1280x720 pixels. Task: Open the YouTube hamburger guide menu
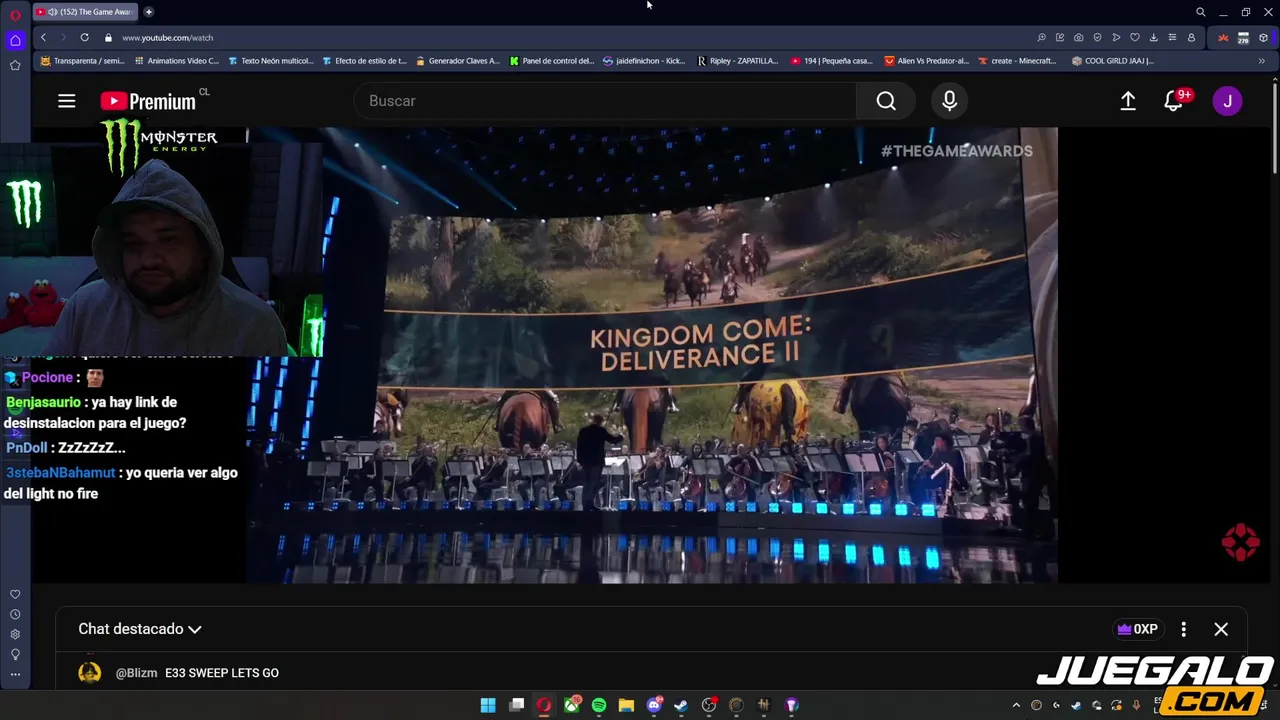[x=67, y=101]
